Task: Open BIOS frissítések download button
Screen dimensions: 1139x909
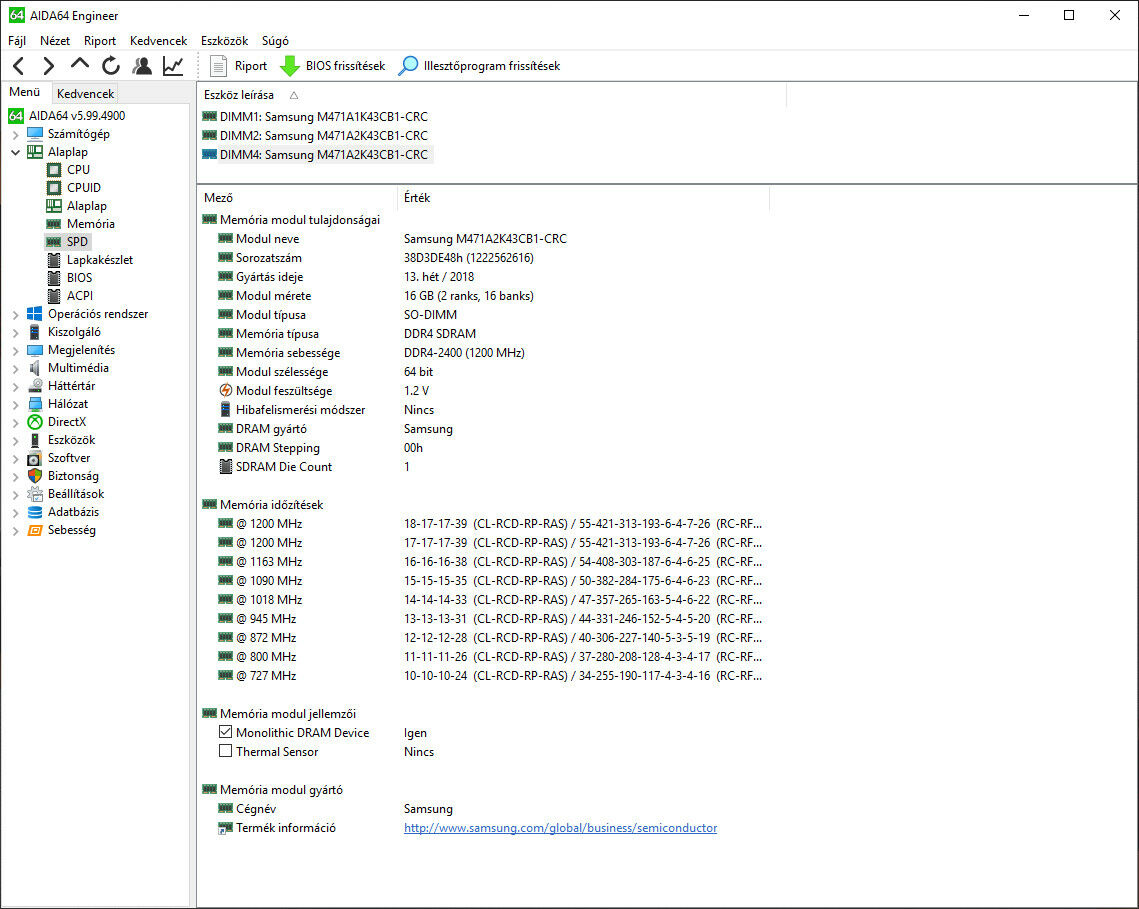Action: click(x=333, y=66)
